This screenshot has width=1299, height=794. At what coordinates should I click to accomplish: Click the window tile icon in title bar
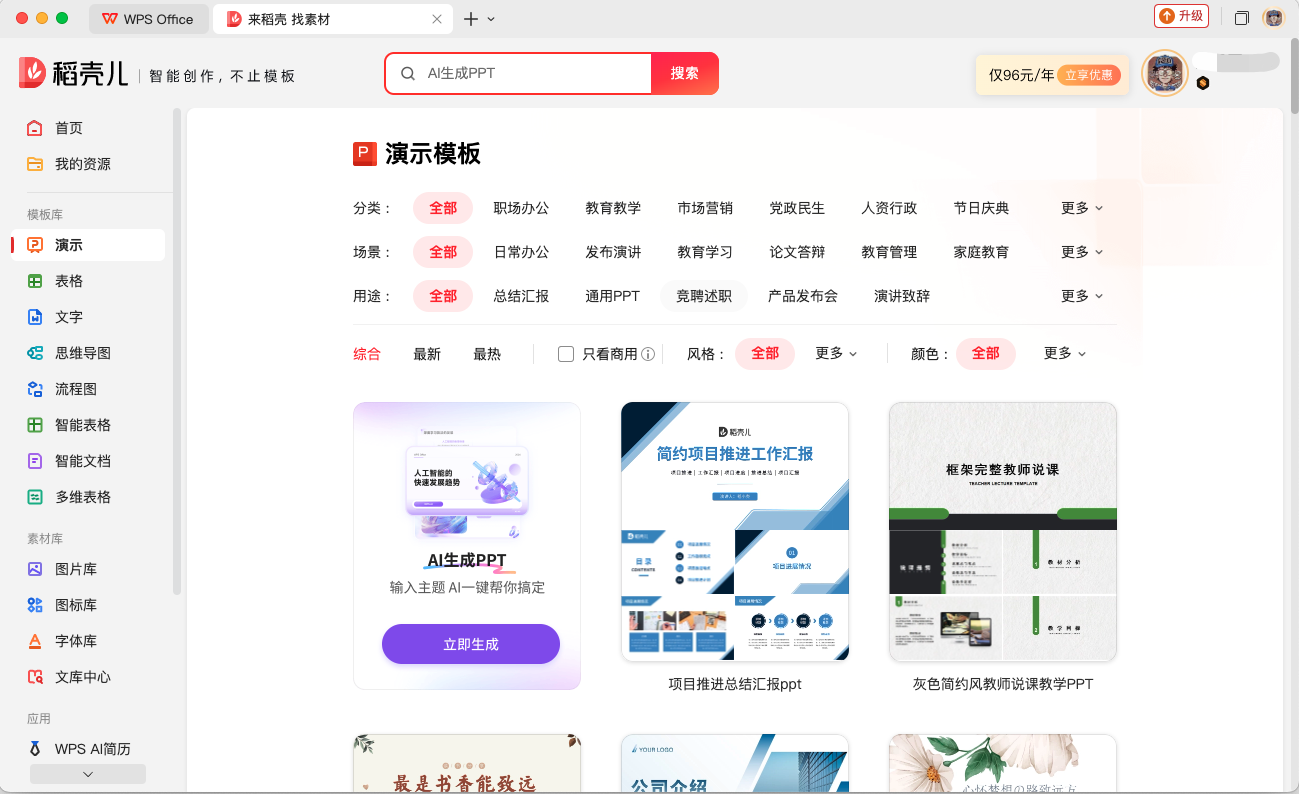[x=1242, y=18]
